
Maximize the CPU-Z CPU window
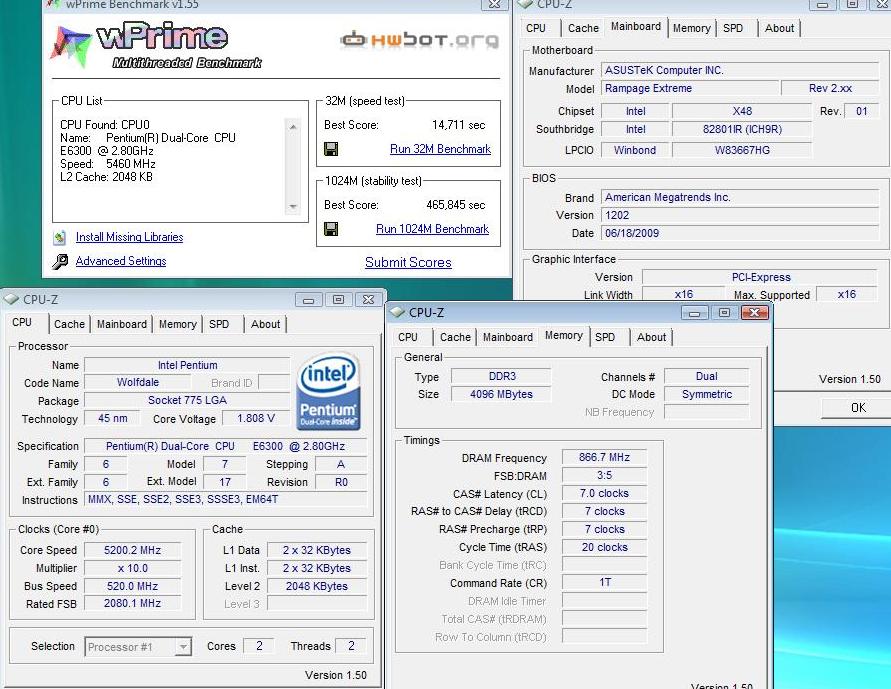[x=338, y=299]
